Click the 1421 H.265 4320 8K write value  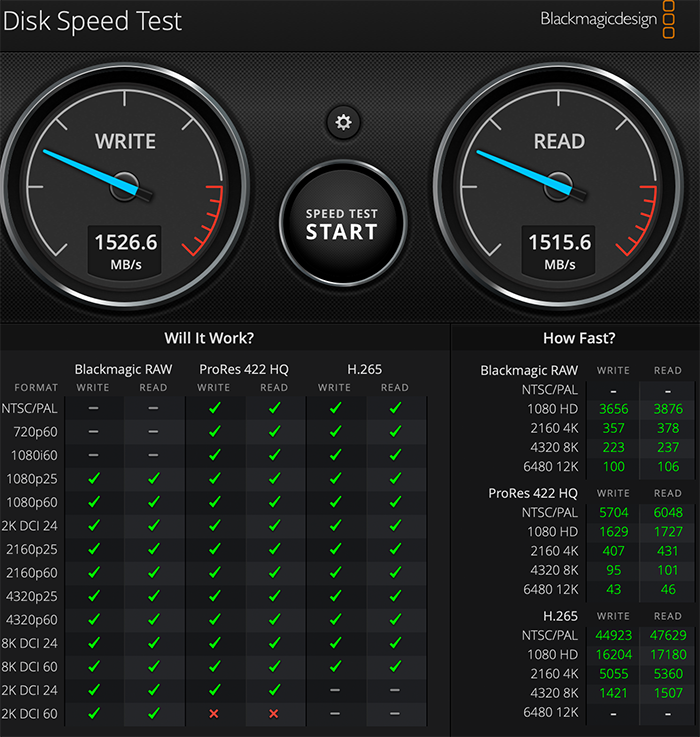tap(613, 693)
